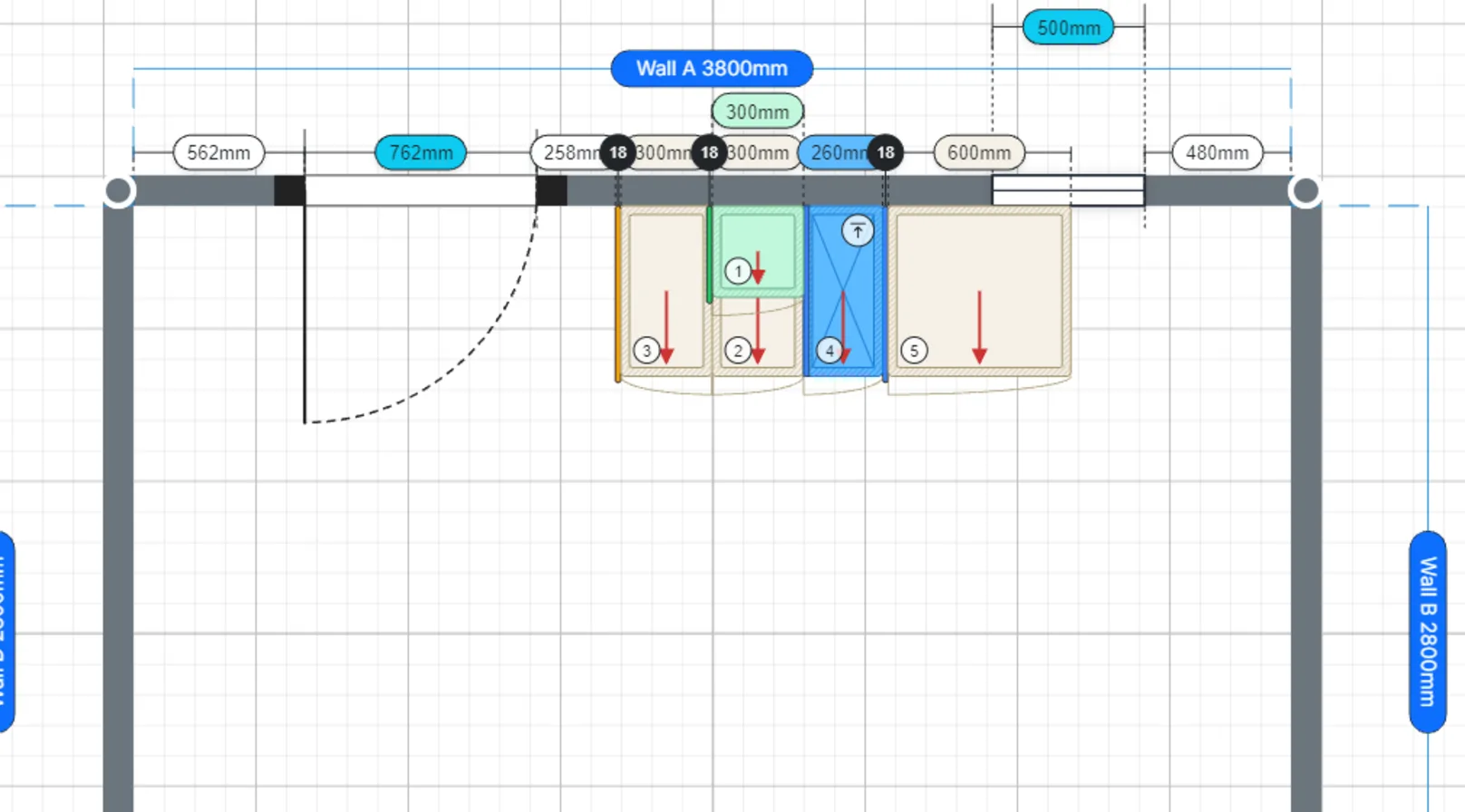Select the circled number 1 marker
Screen dimensions: 1465x812
[x=738, y=271]
